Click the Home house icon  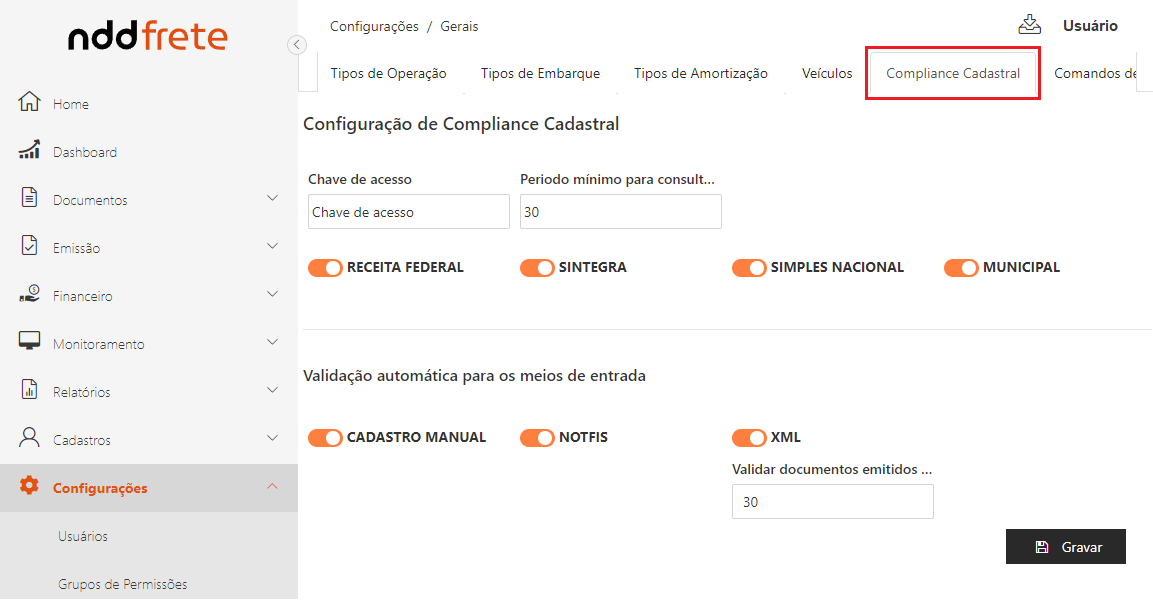(30, 103)
